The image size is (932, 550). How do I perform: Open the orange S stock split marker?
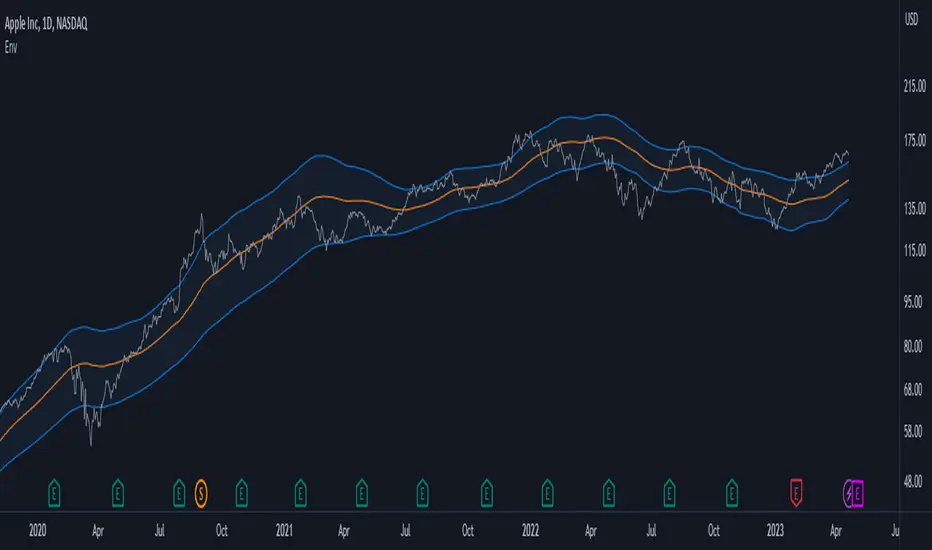(201, 494)
